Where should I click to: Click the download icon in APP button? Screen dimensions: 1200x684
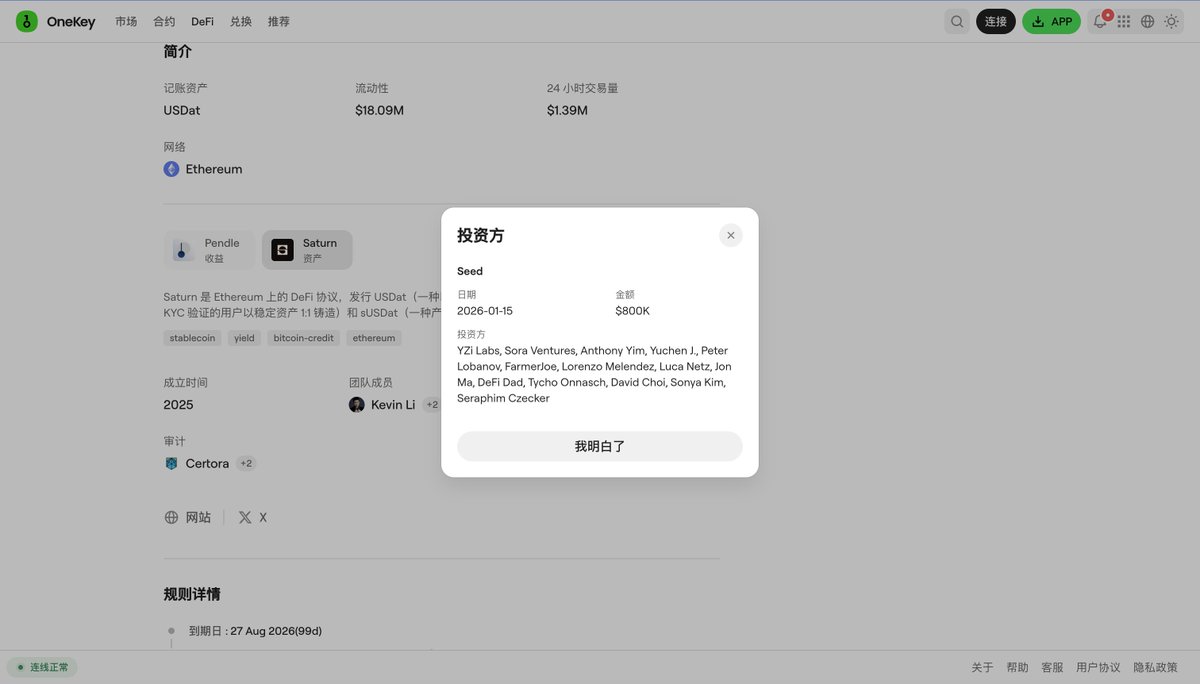(1038, 21)
